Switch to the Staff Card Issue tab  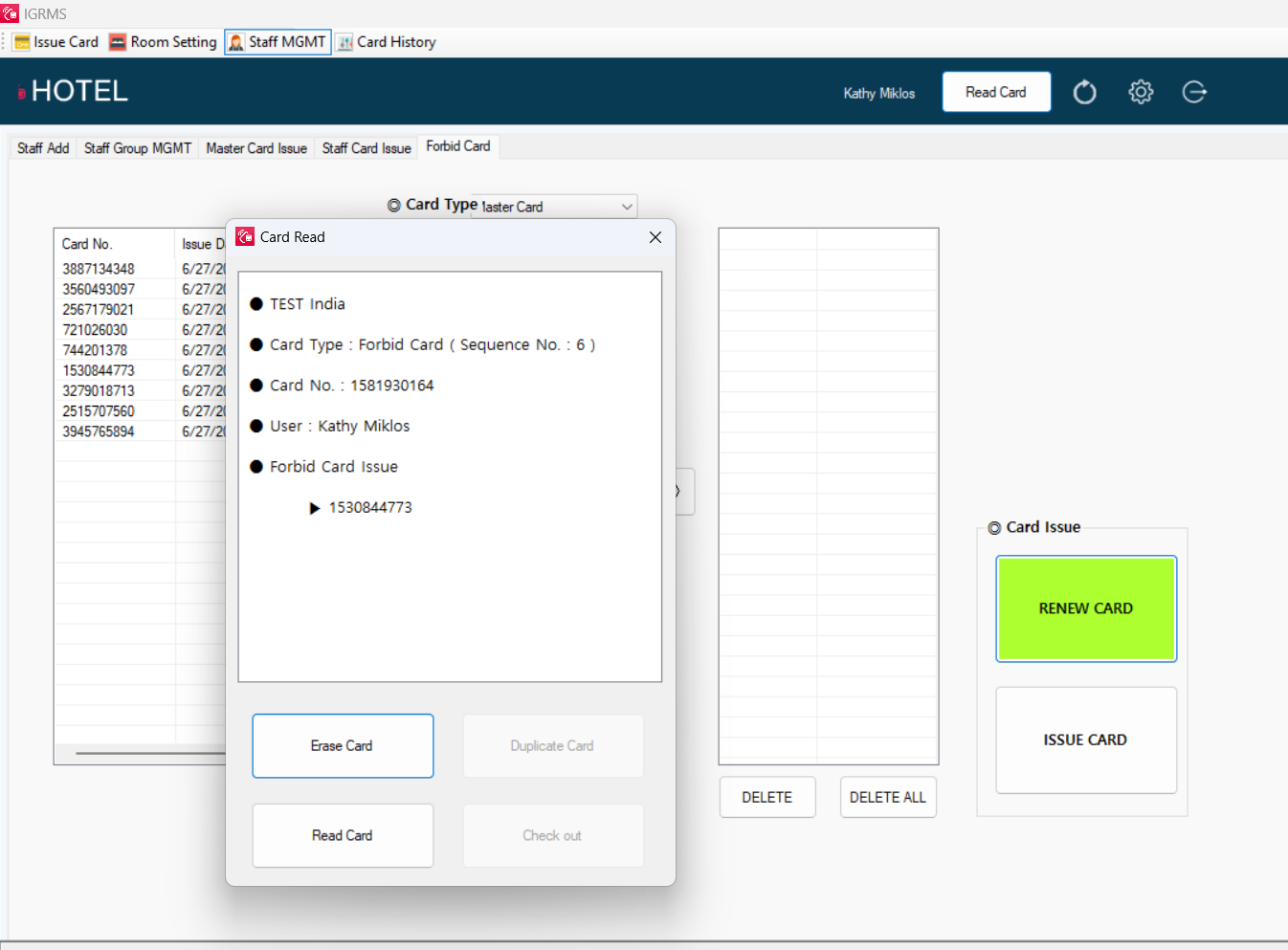point(366,148)
